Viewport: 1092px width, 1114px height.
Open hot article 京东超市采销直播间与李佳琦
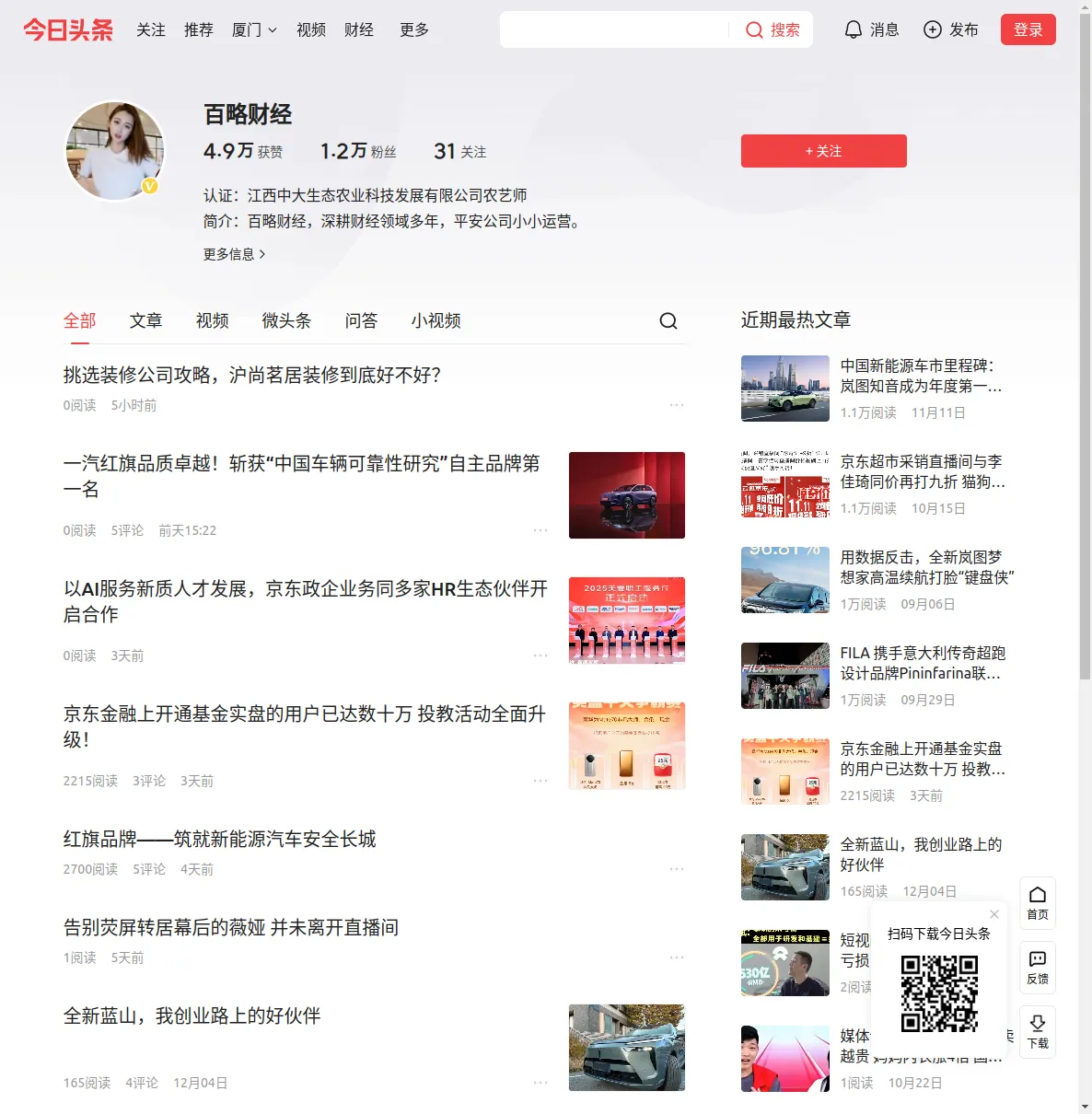[924, 471]
